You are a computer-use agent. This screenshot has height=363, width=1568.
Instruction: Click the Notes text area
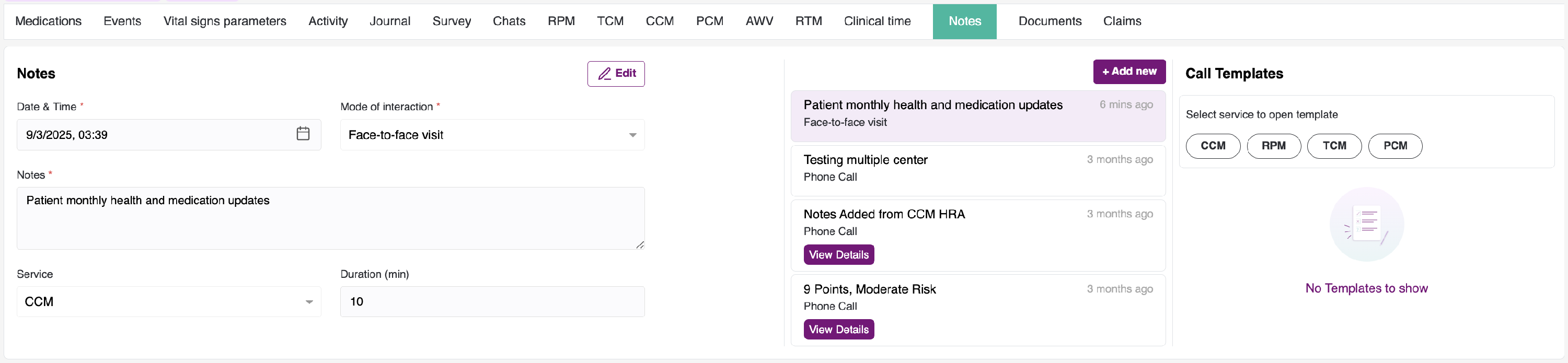click(330, 218)
